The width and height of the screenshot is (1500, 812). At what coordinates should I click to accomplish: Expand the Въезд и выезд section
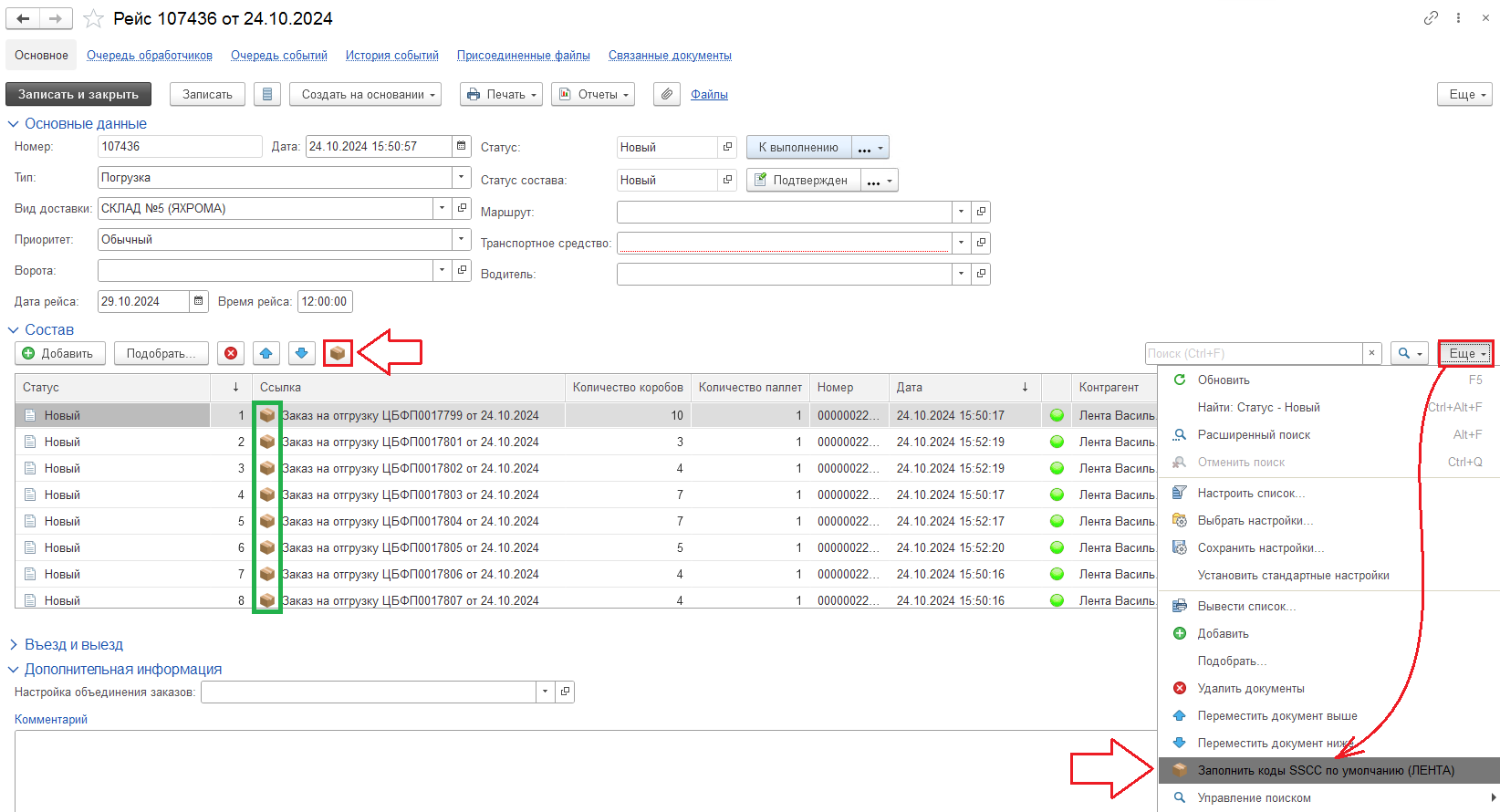pyautogui.click(x=13, y=645)
